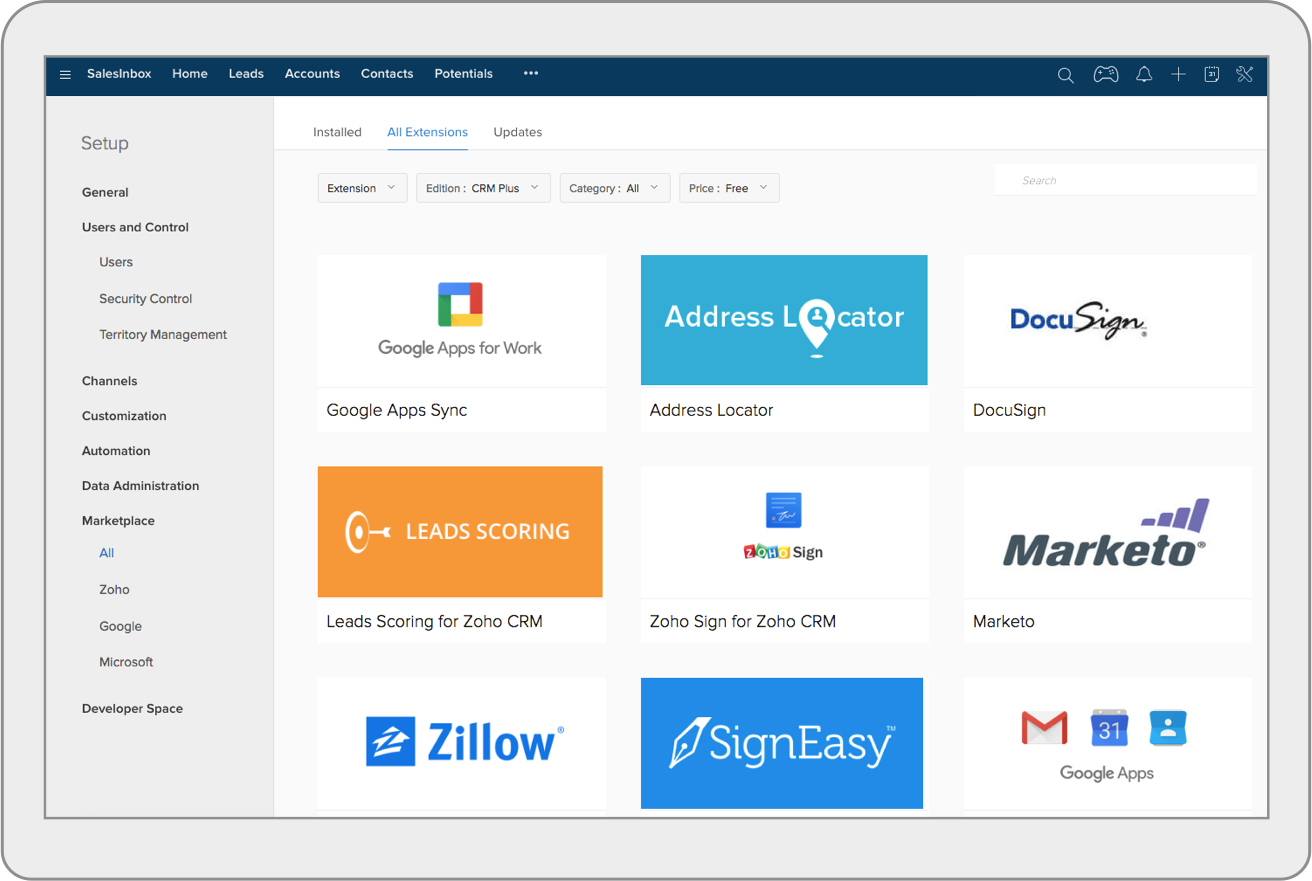The image size is (1312, 881).
Task: Open the game controller icon
Action: point(1105,74)
